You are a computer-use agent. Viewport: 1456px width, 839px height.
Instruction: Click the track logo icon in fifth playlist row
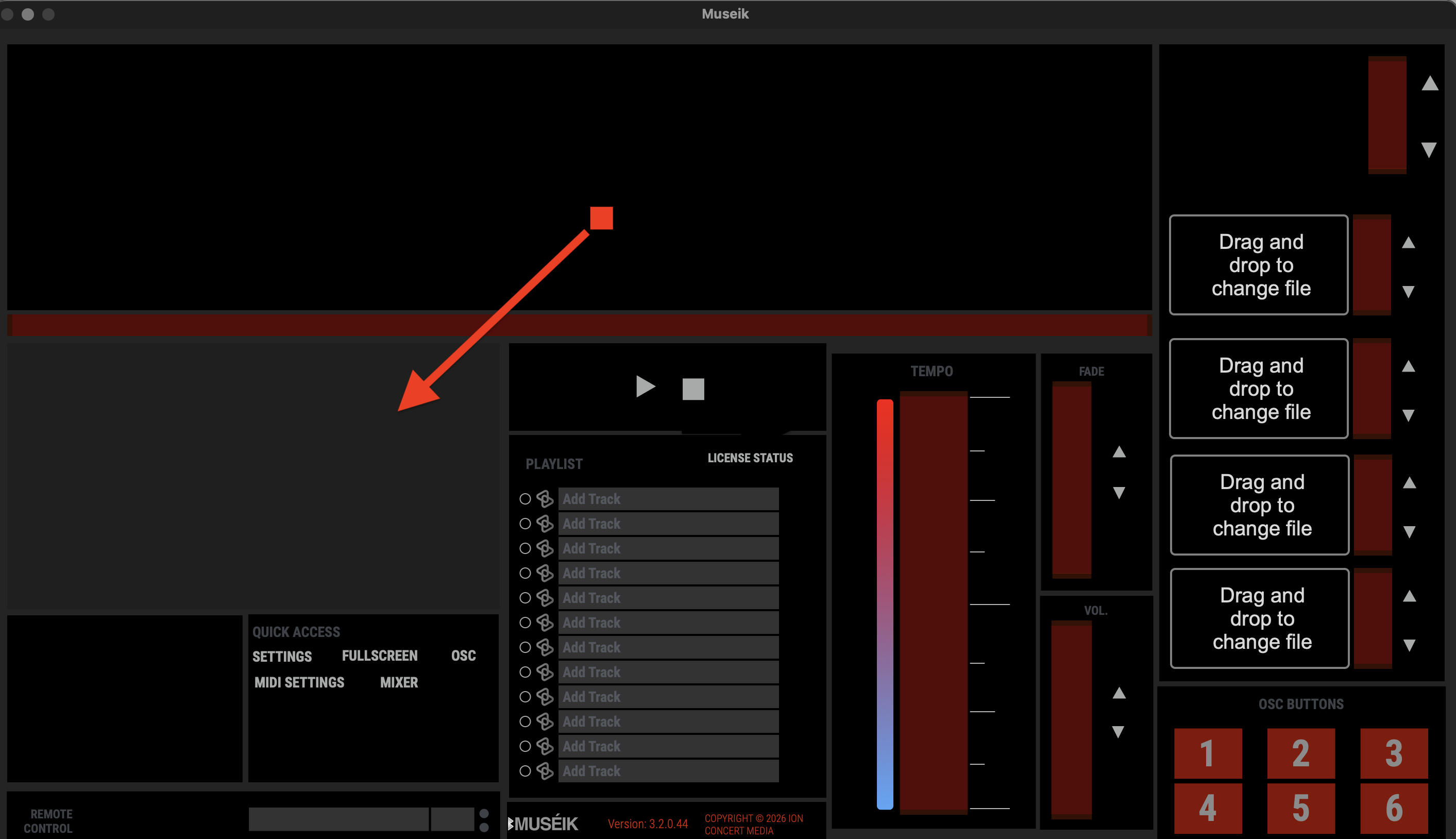coord(545,598)
